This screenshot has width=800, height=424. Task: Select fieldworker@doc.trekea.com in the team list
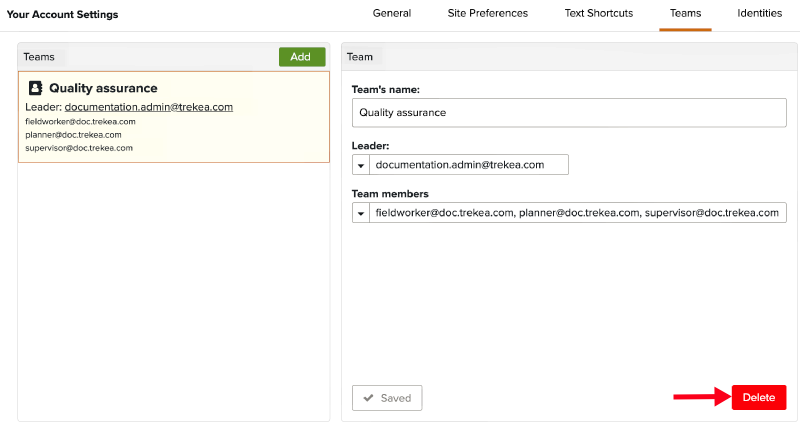click(80, 121)
